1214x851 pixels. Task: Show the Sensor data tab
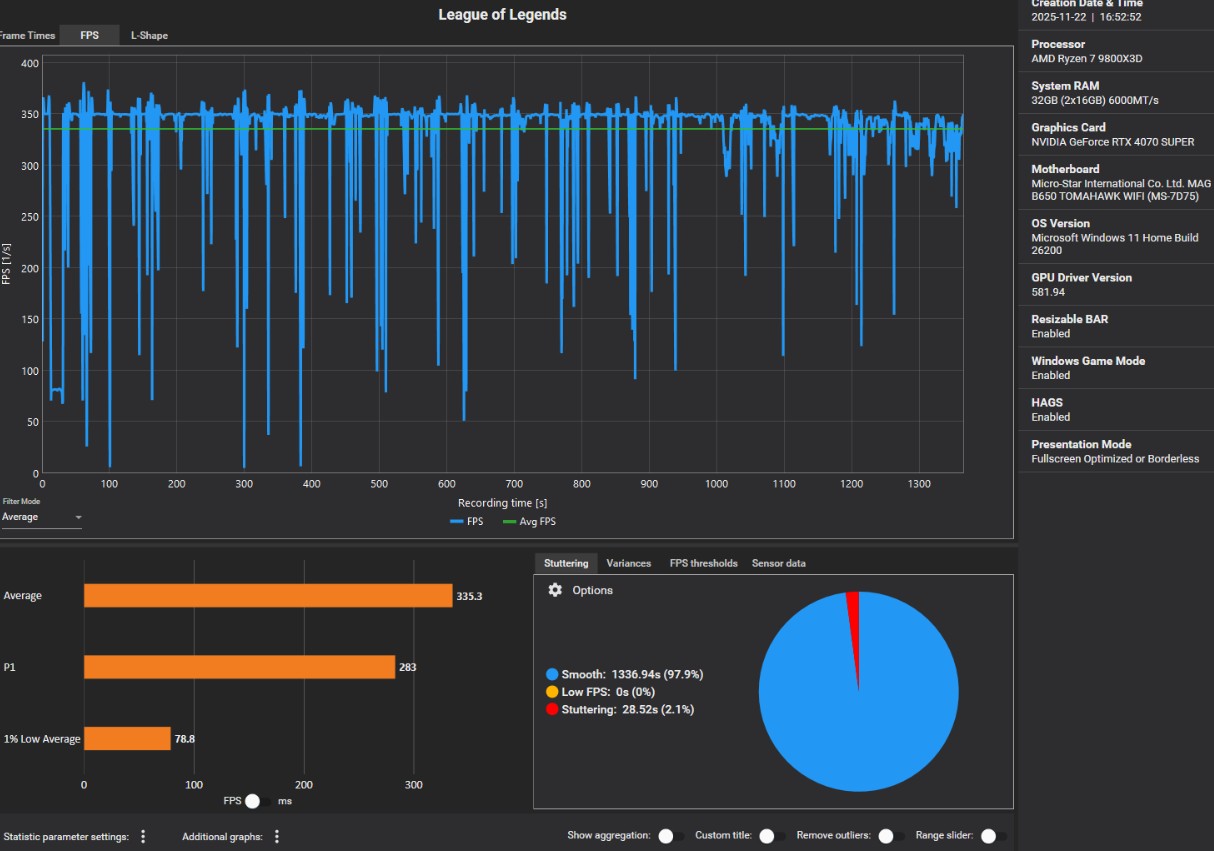(x=778, y=563)
